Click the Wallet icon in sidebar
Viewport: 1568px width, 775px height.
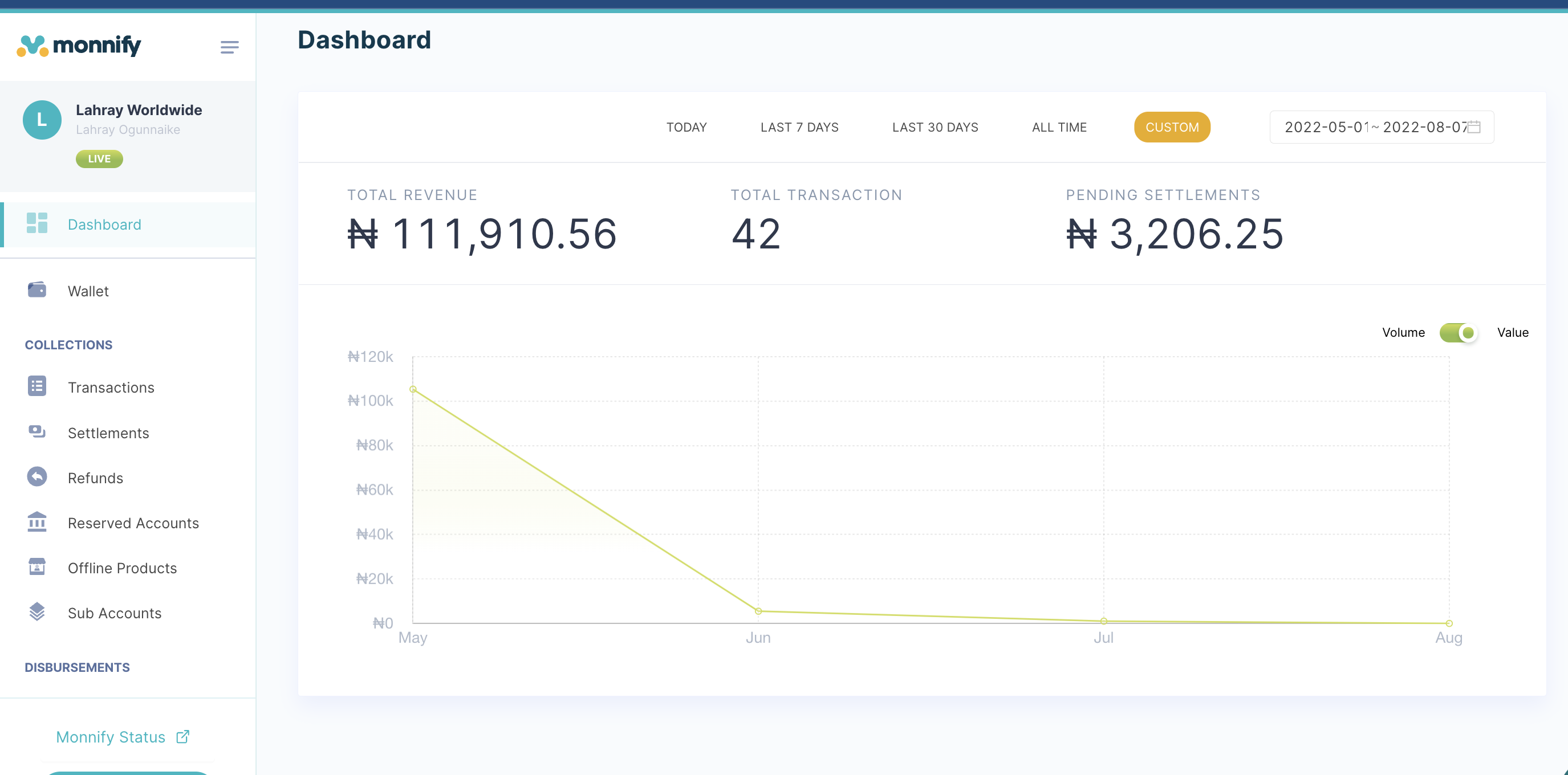36,290
